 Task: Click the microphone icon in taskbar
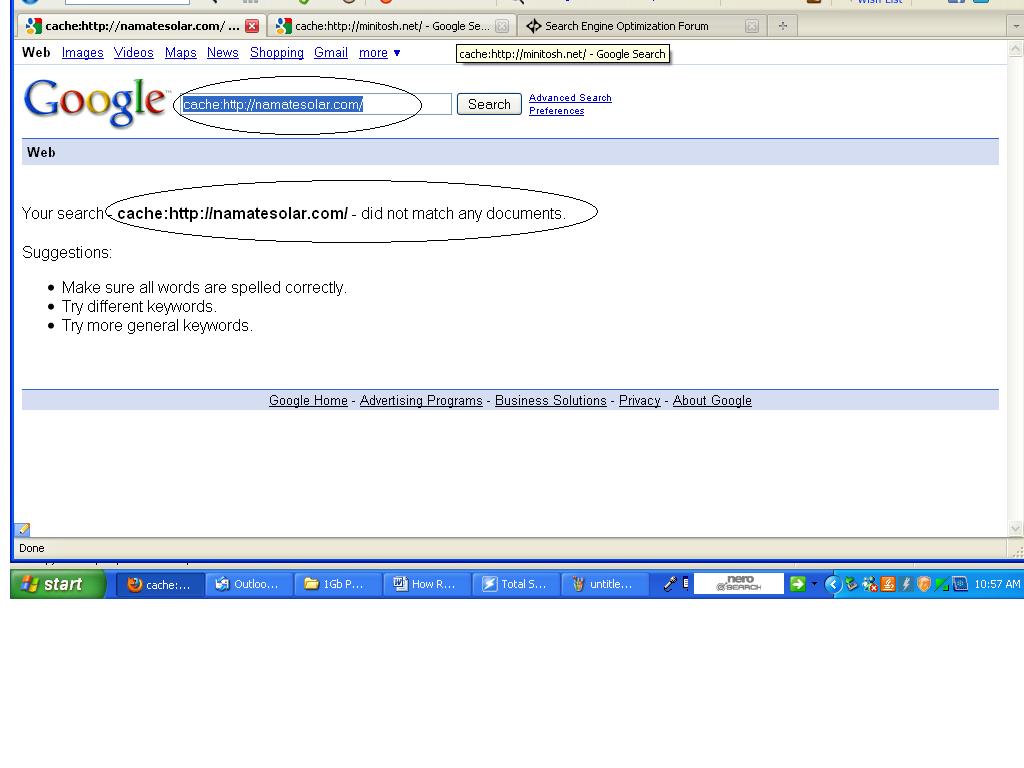point(669,584)
